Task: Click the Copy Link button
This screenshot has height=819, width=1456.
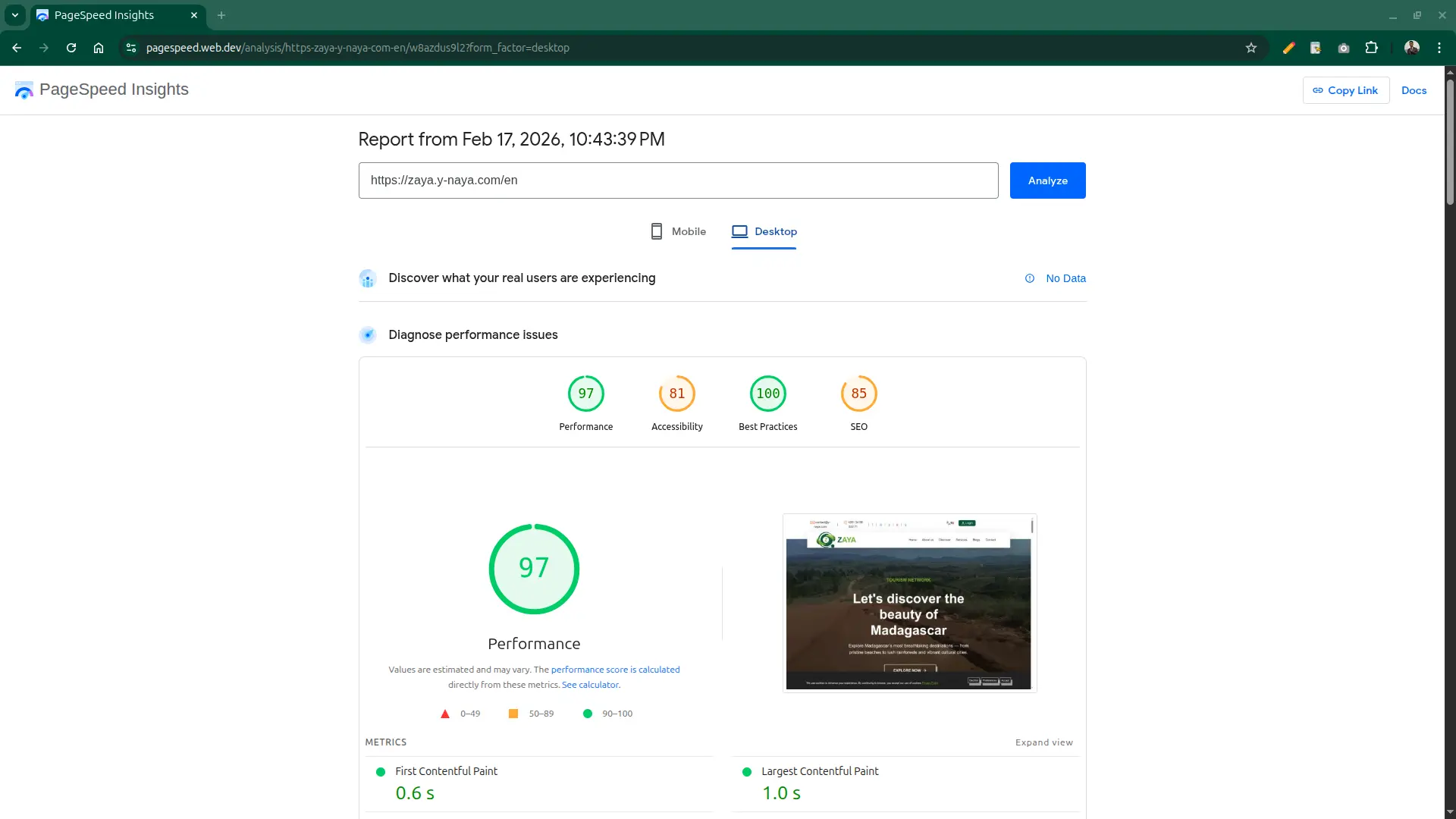Action: [1345, 90]
